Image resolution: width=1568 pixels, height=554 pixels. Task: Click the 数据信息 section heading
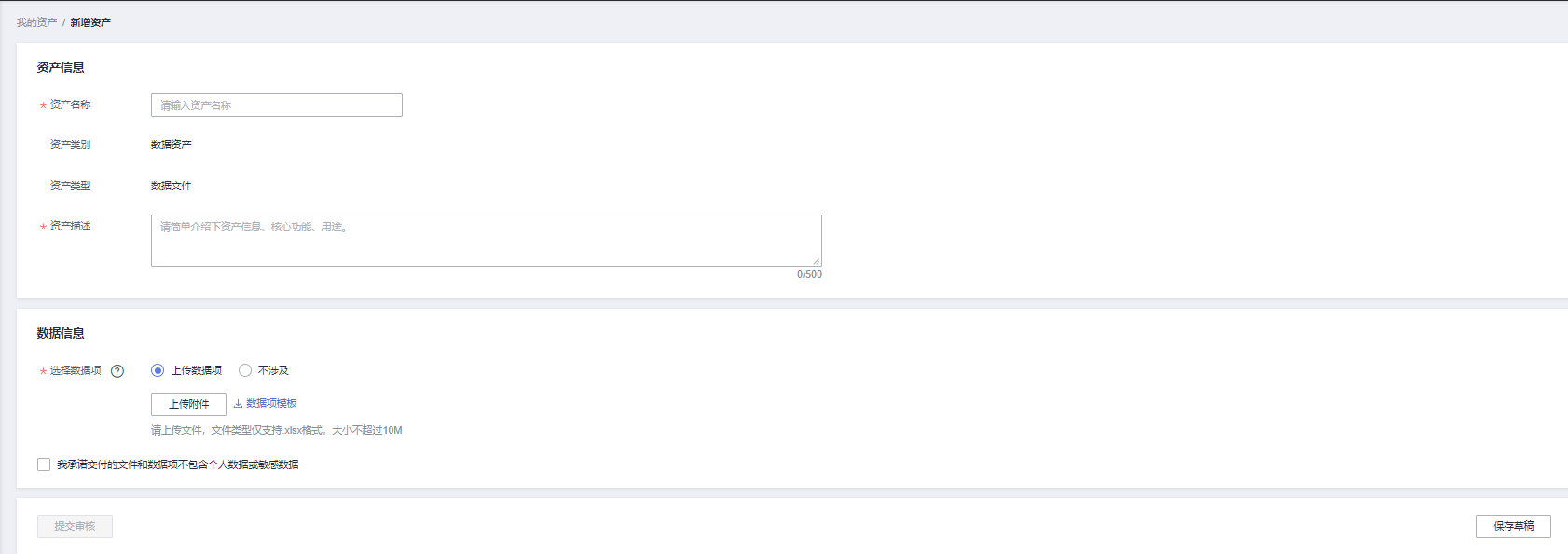coord(61,333)
